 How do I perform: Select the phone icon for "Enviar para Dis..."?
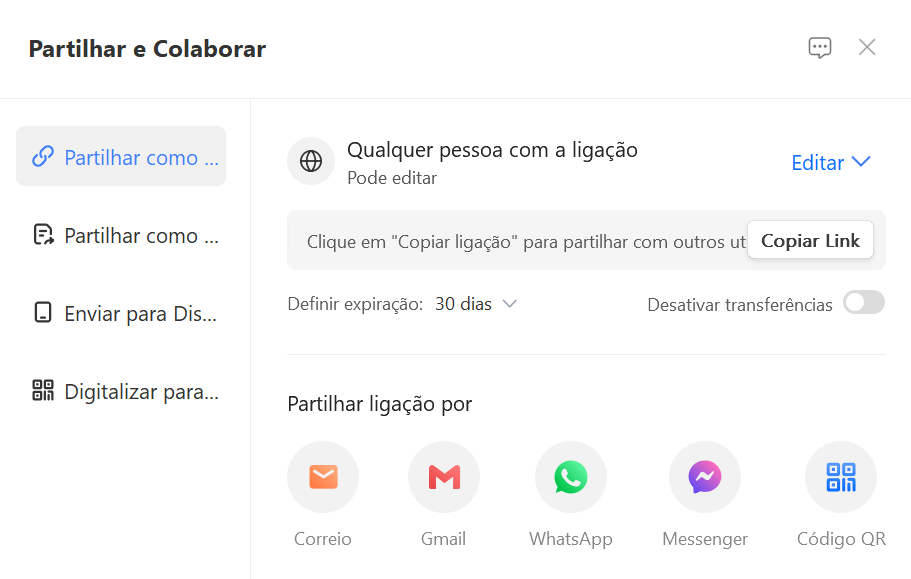coord(42,313)
